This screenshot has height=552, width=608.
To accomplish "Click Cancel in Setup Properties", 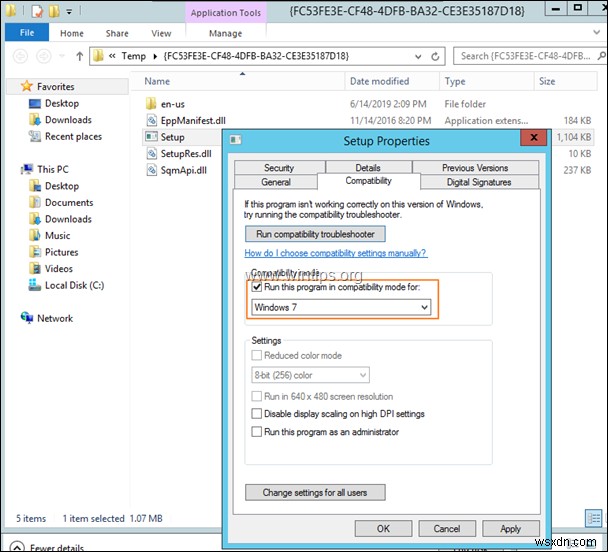I will (x=447, y=528).
